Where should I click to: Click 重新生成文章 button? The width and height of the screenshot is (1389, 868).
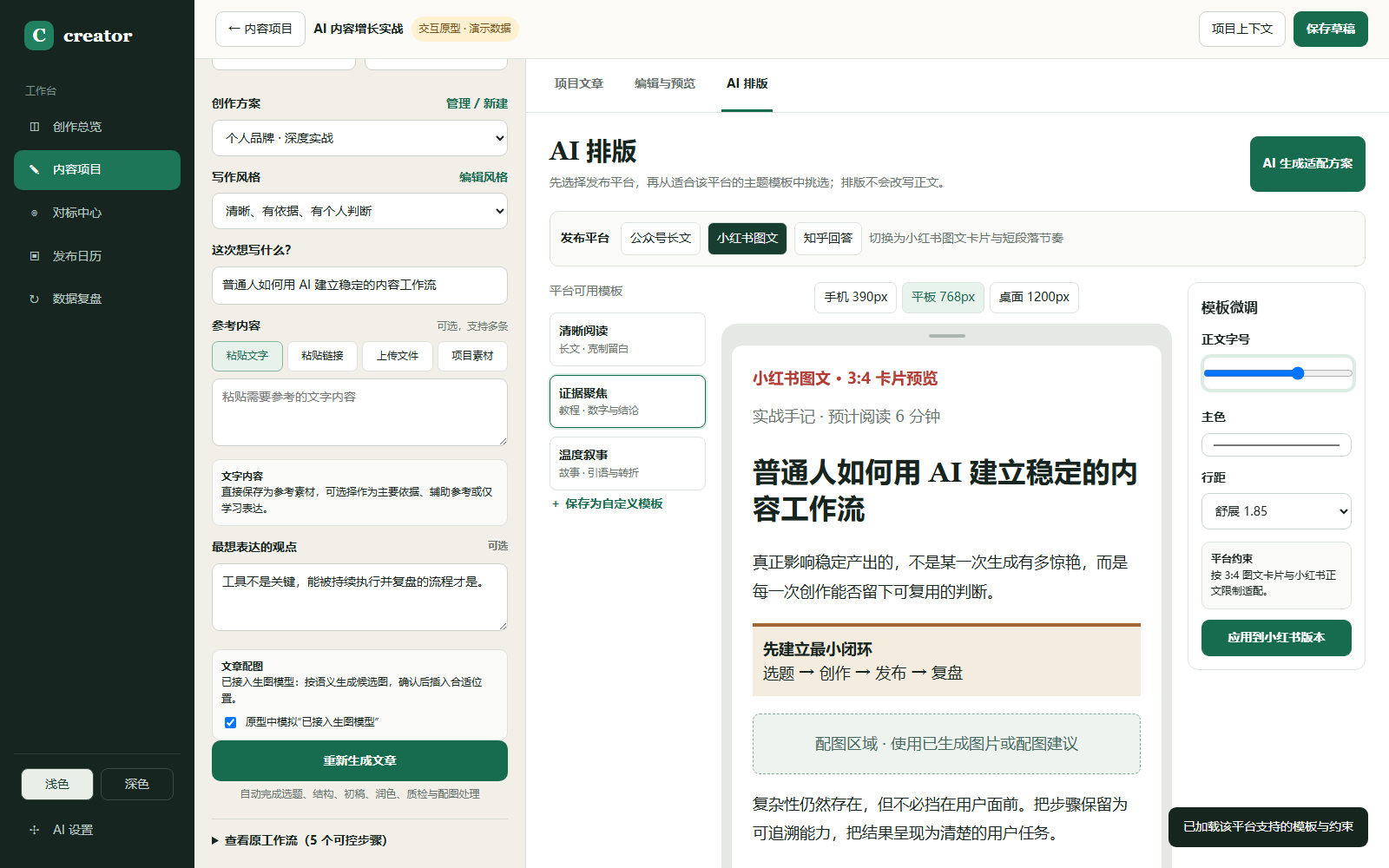pos(359,760)
